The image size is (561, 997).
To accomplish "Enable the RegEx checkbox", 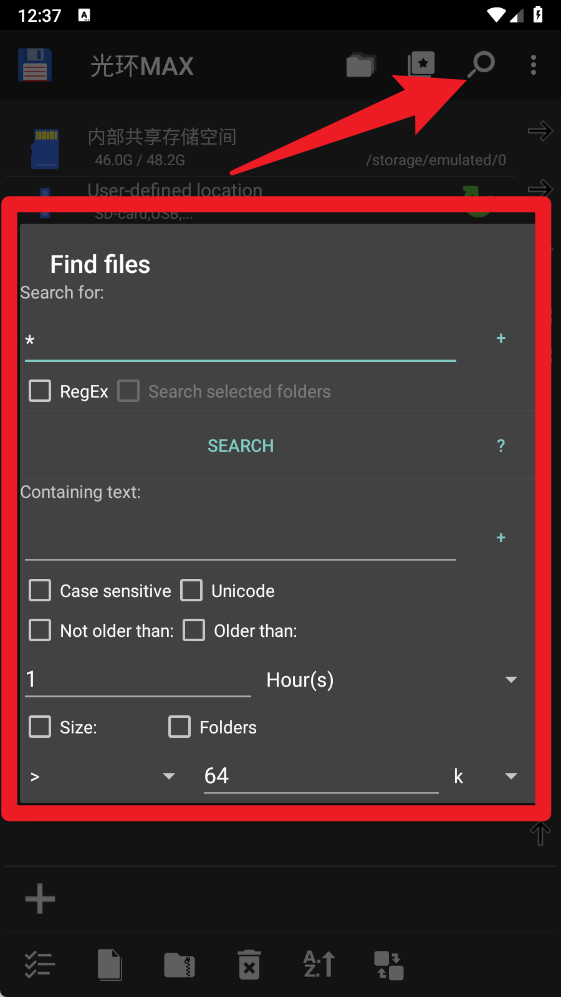I will (x=40, y=391).
